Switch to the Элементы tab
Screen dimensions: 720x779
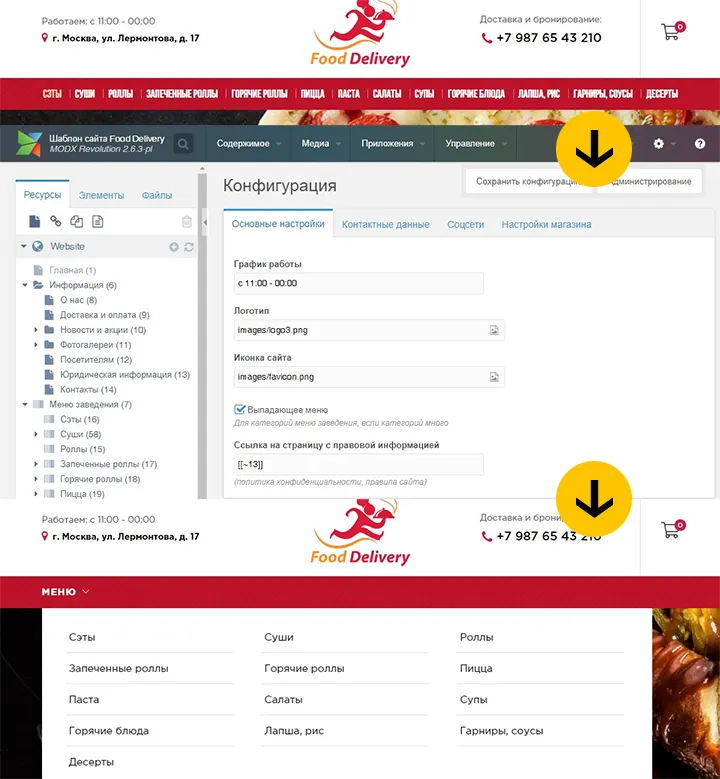click(x=101, y=195)
